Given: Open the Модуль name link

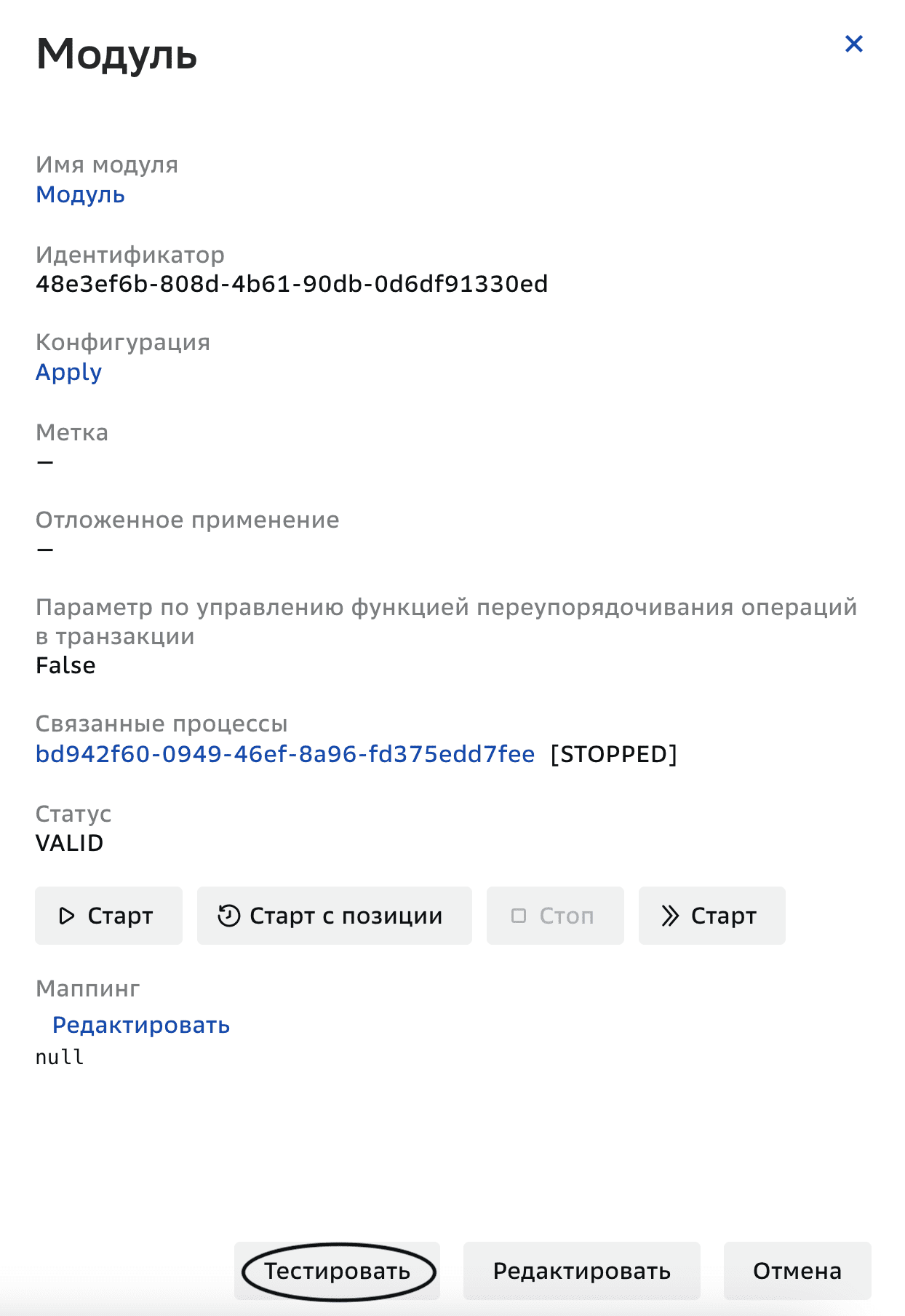Looking at the screenshot, I should (x=80, y=194).
